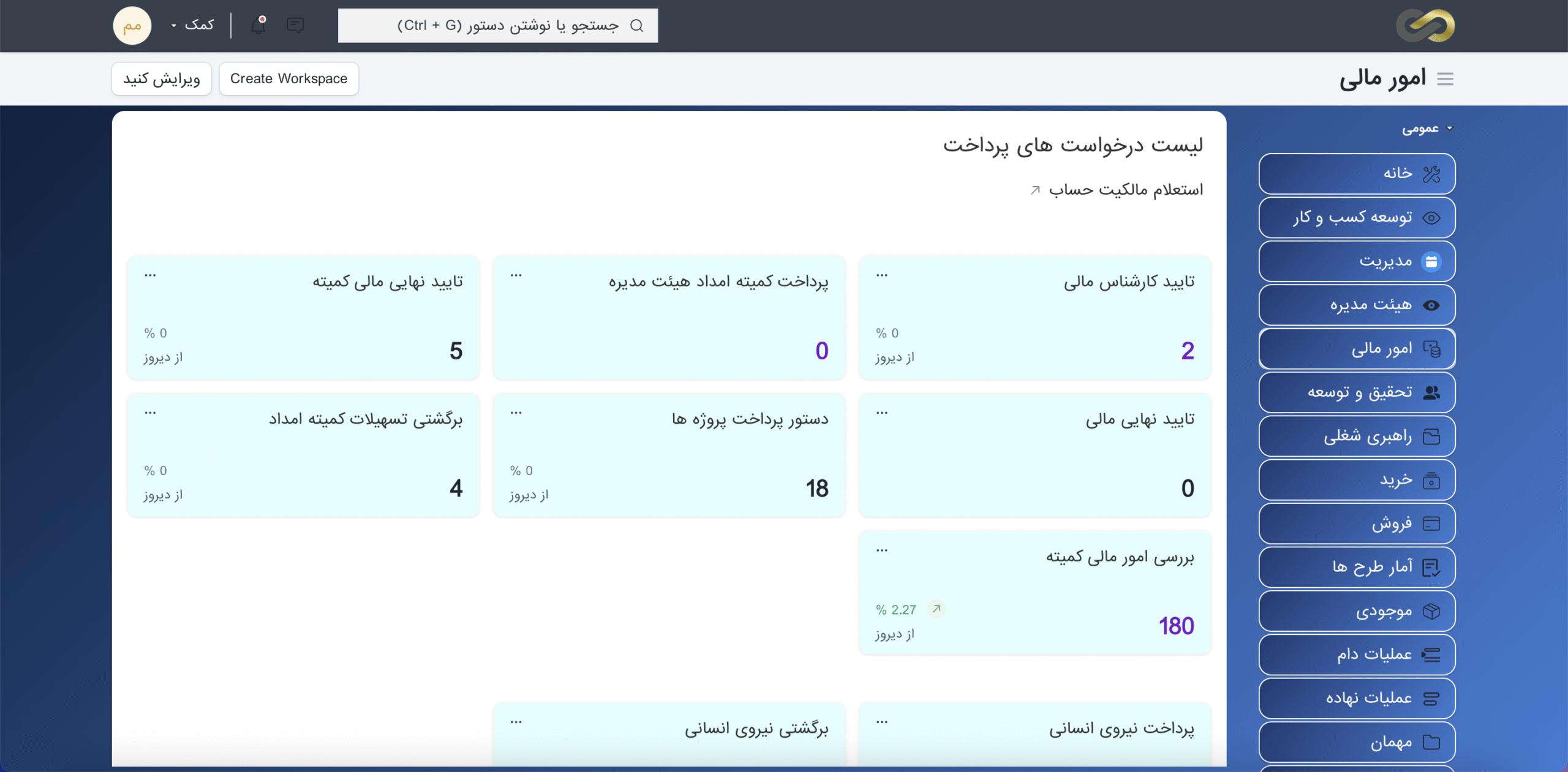Select the مدیریت workspace

coord(1357,261)
